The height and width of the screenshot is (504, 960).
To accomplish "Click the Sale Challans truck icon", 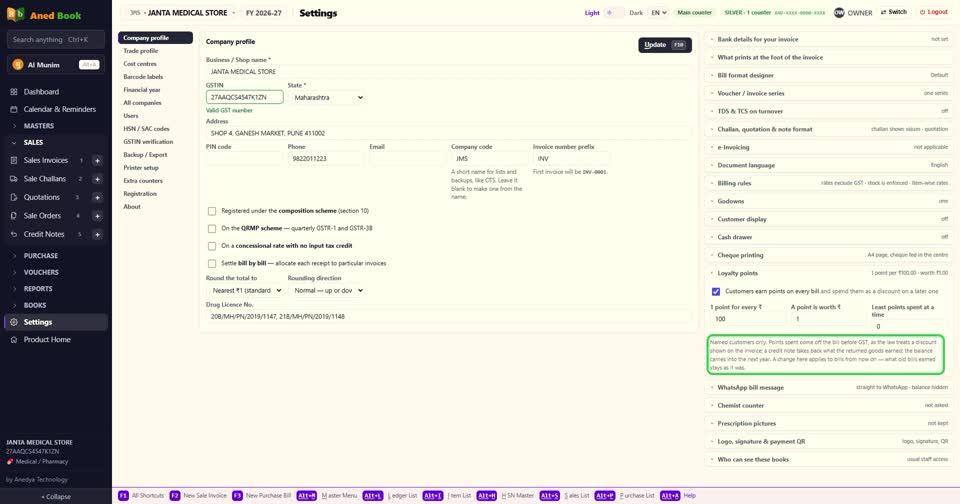I will point(13,179).
